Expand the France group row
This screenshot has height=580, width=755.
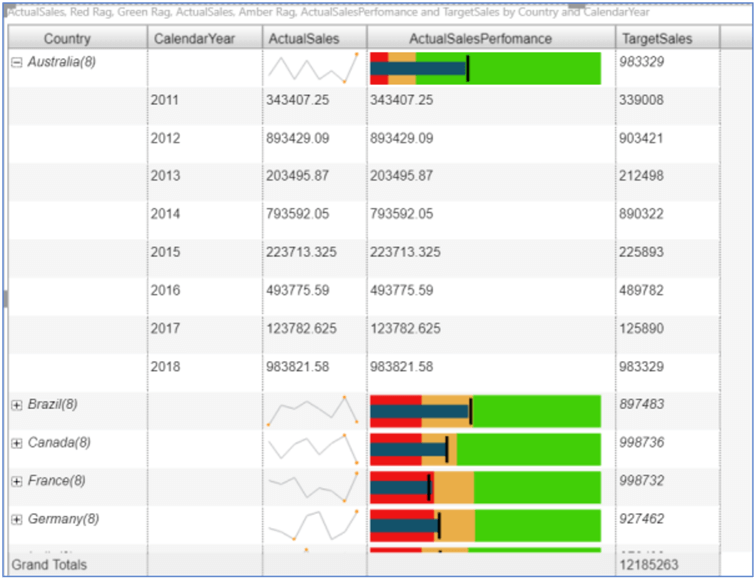[16, 481]
